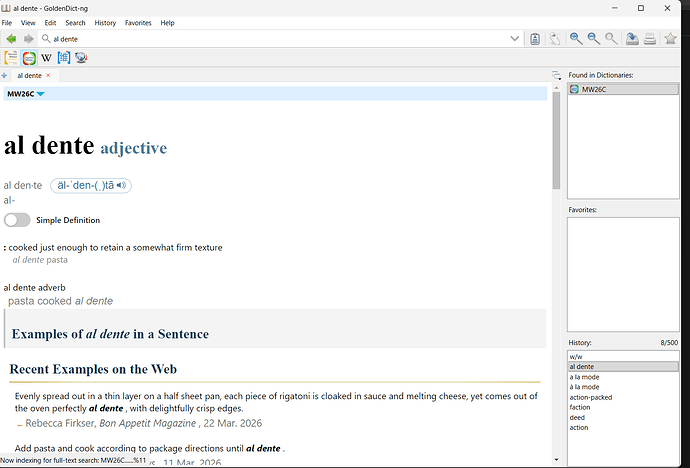Click the al dente adverb entry text
The width and height of the screenshot is (690, 468).
pos(34,288)
